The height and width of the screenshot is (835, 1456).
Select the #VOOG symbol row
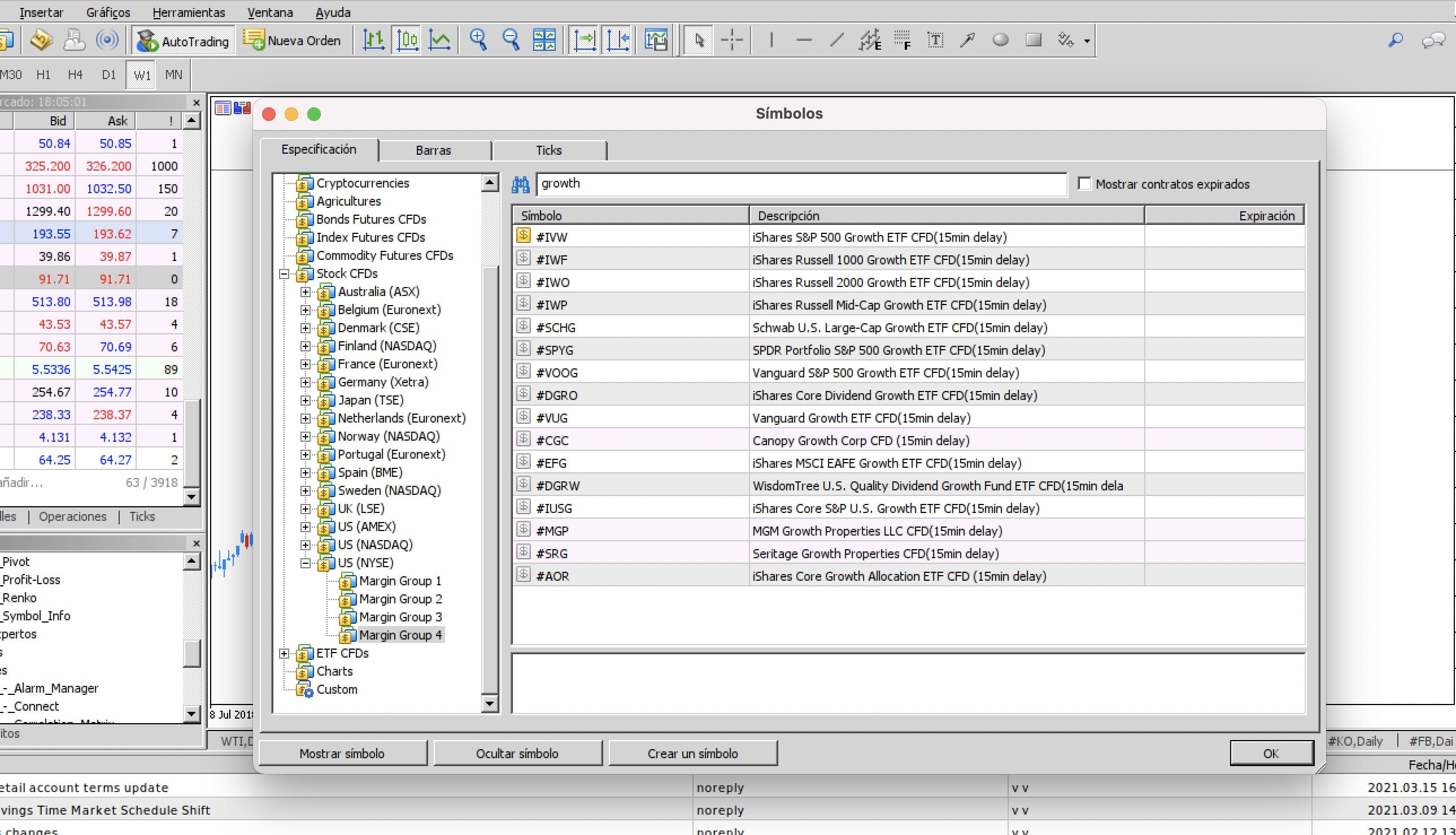point(908,373)
